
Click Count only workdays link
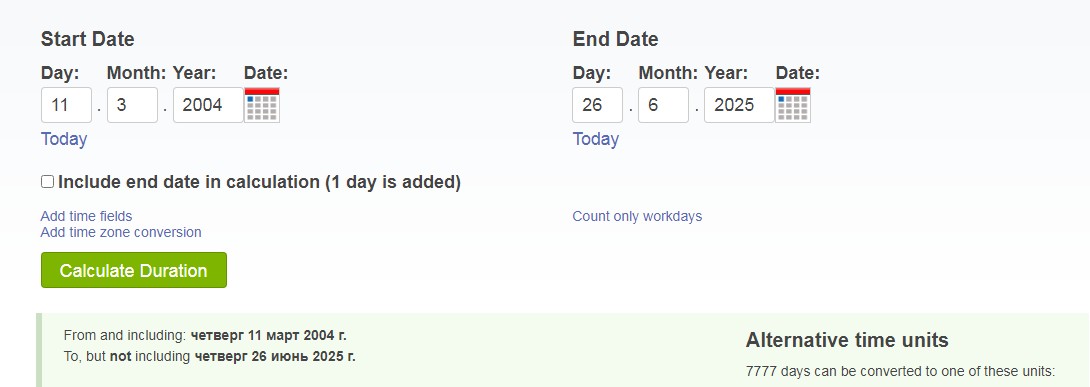637,216
